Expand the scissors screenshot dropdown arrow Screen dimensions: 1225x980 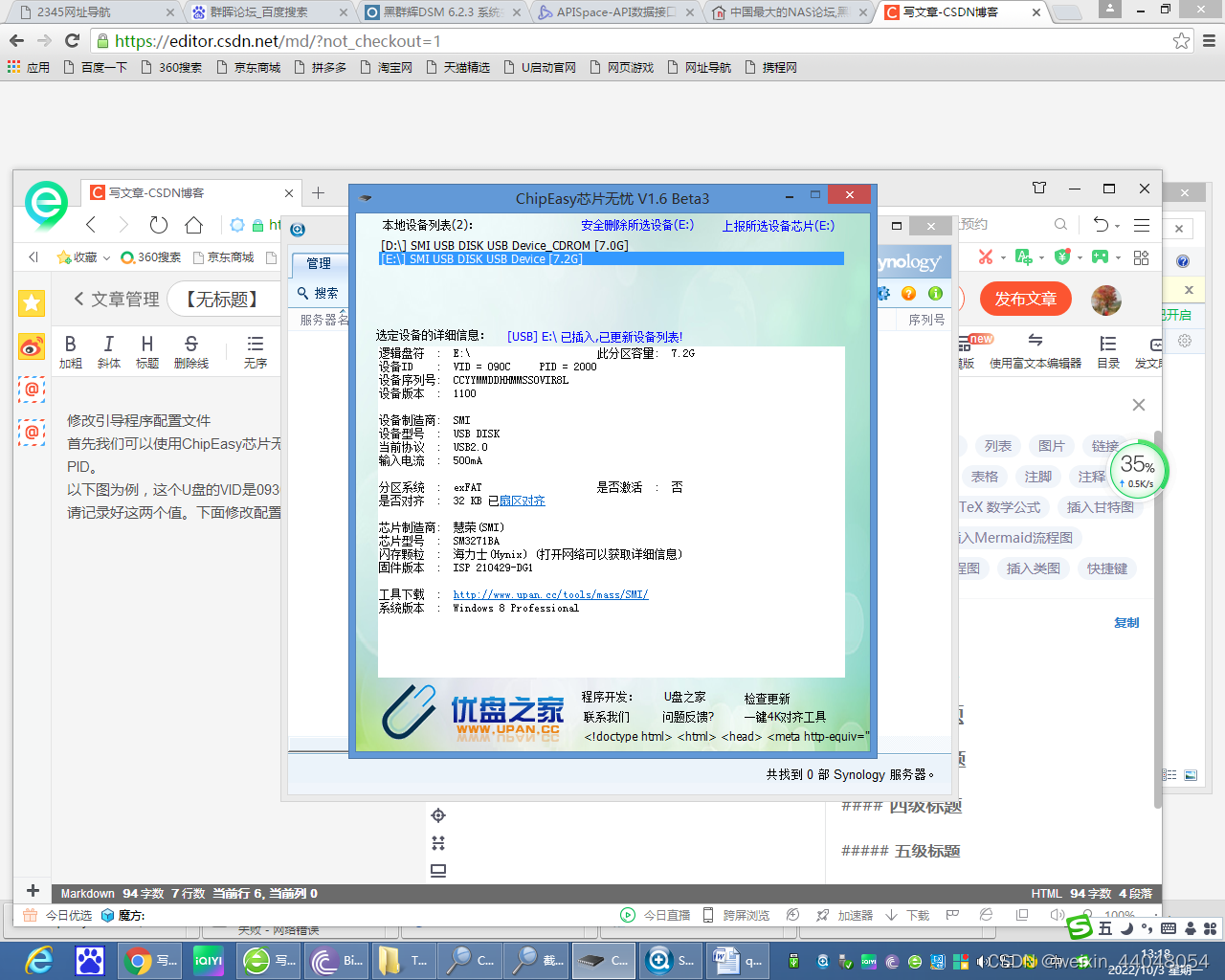pyautogui.click(x=1003, y=257)
